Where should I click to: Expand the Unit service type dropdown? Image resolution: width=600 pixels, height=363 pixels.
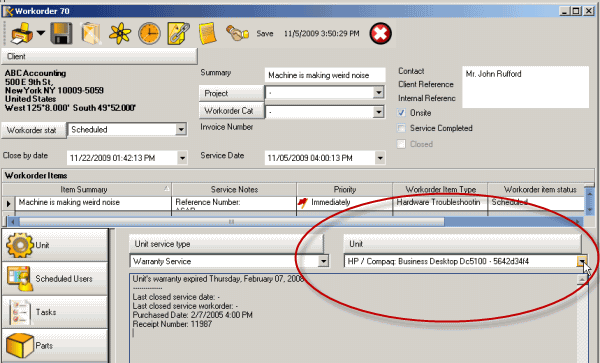tap(323, 261)
